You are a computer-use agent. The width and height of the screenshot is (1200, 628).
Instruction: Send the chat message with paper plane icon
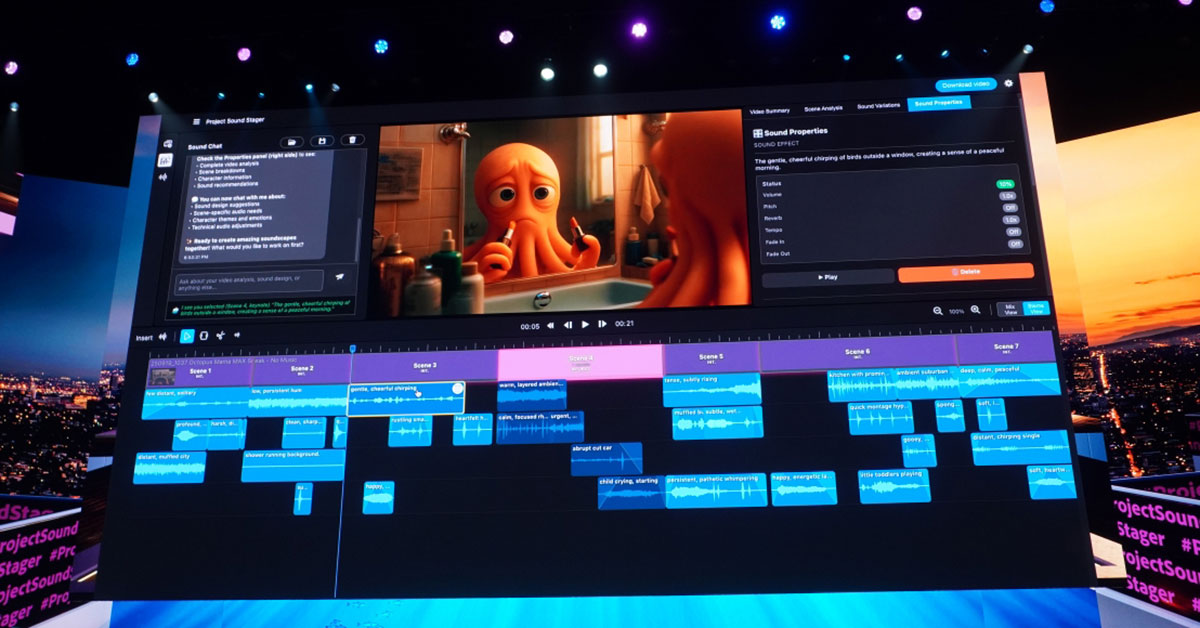(x=340, y=277)
